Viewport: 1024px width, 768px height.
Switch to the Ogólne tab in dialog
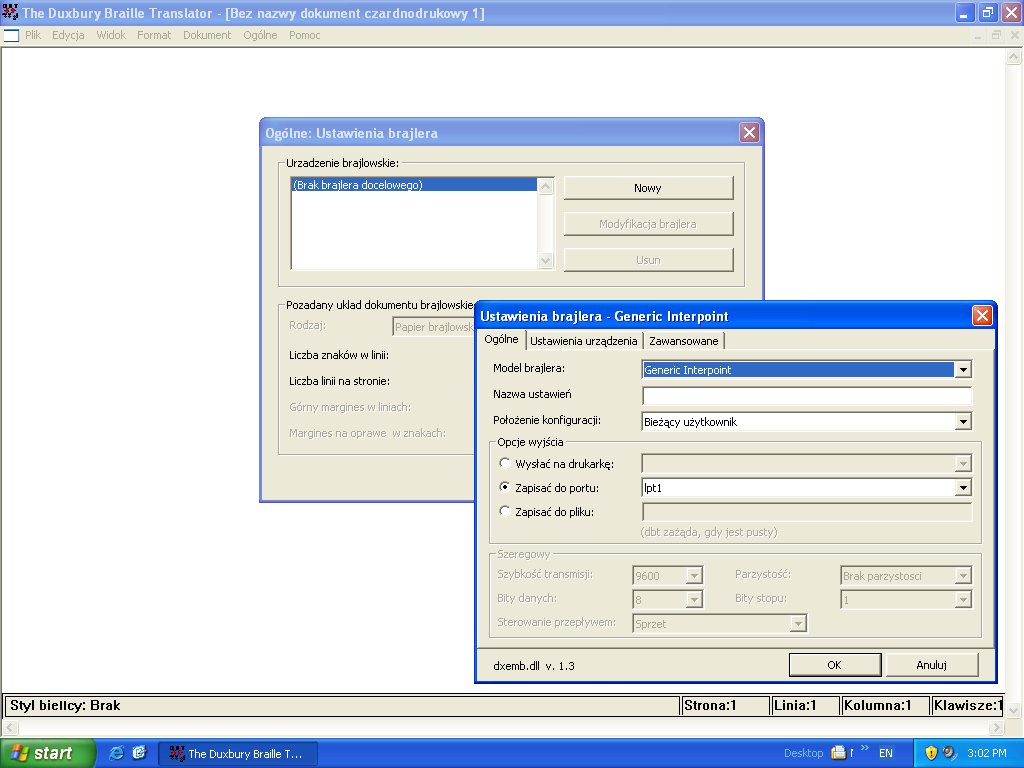click(x=502, y=340)
